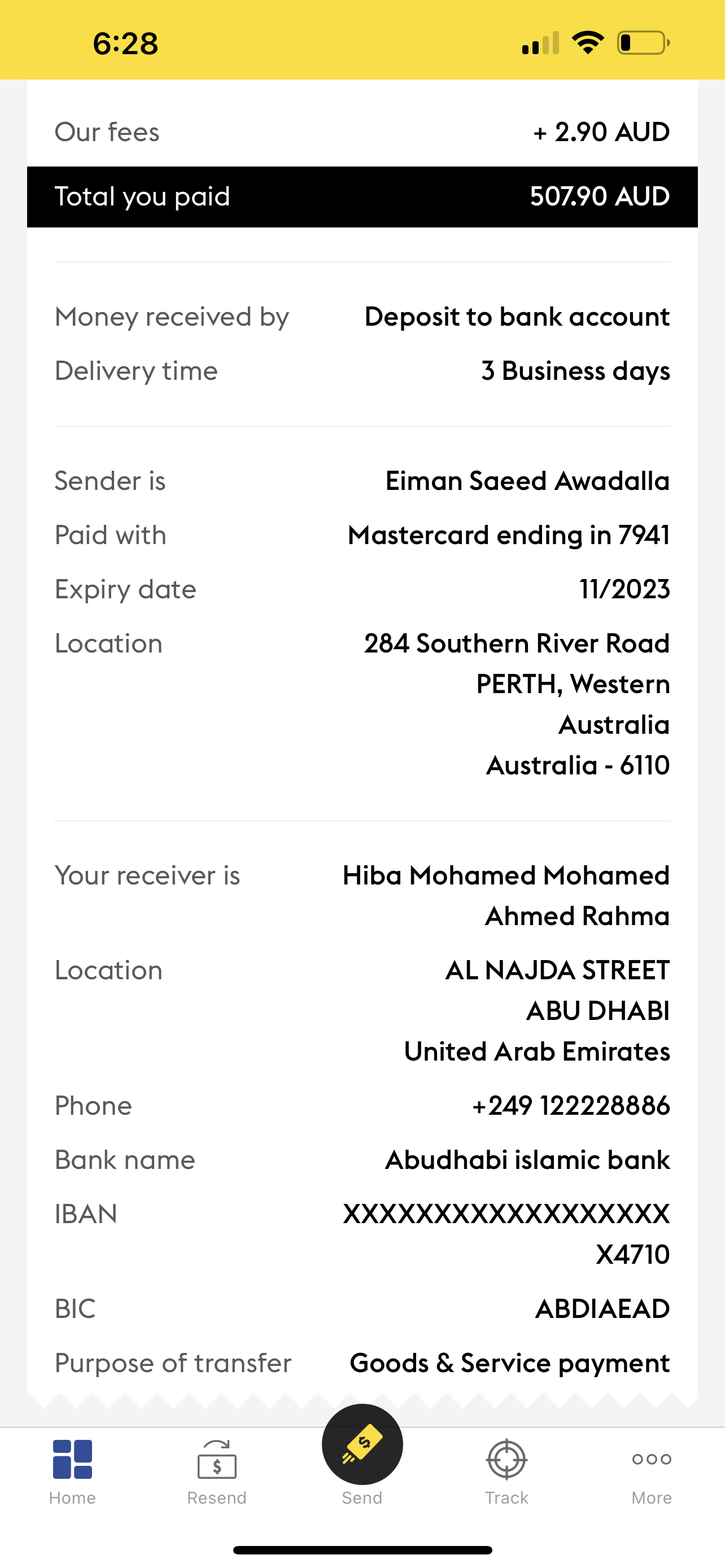Open the Resend money icon
This screenshot has width=725, height=1568.
click(x=217, y=1458)
